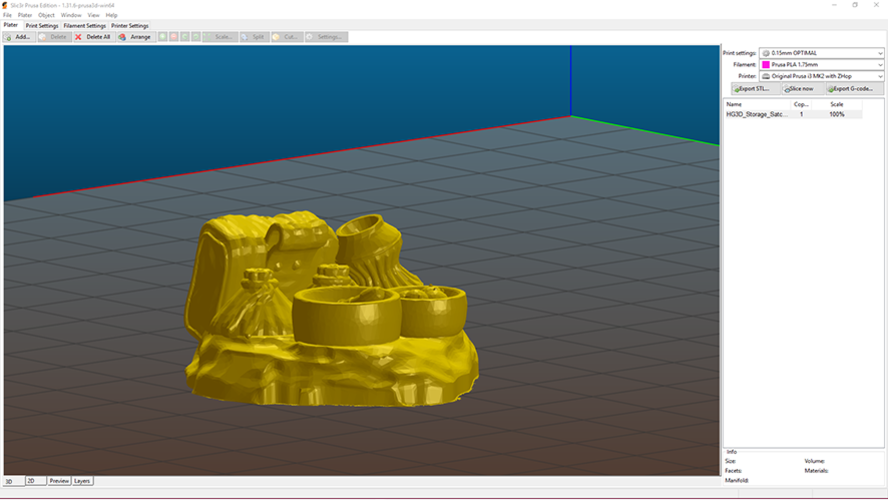The width and height of the screenshot is (888, 500).
Task: Open the Window menu
Action: pos(71,15)
